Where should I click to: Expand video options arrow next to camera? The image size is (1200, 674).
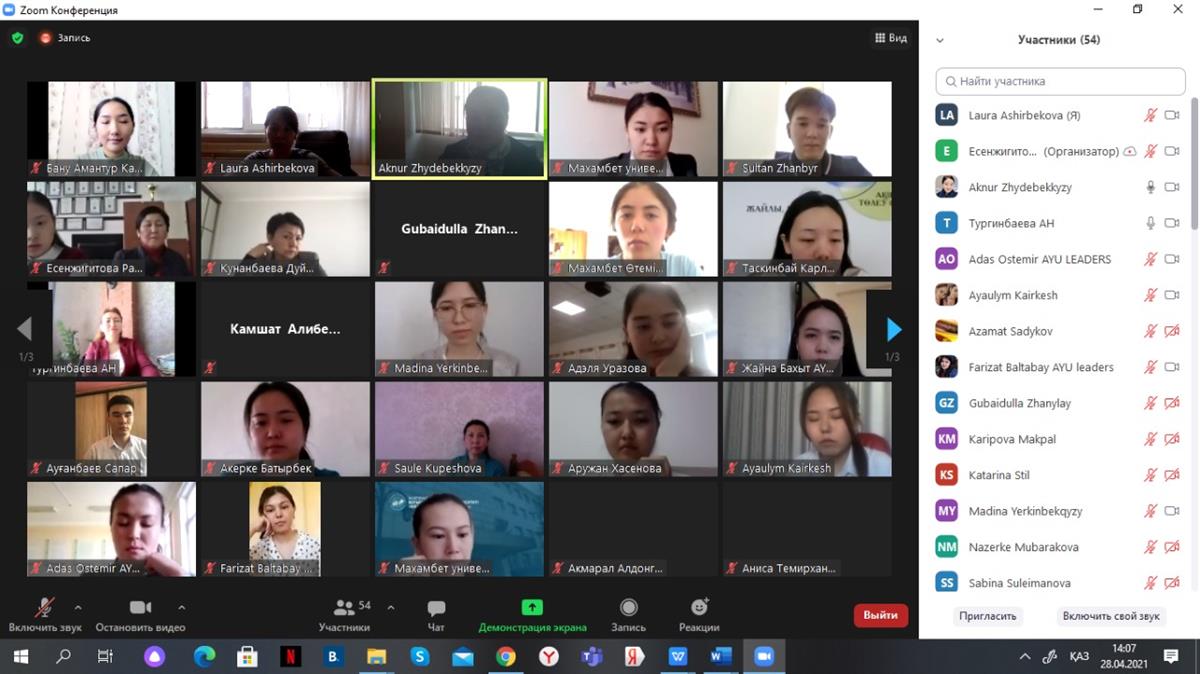pyautogui.click(x=181, y=607)
